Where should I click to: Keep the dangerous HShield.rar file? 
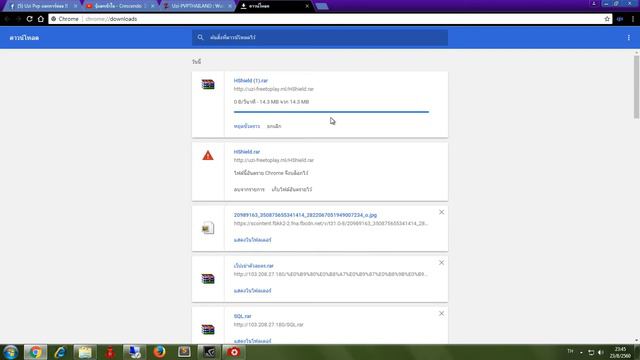[x=292, y=189]
